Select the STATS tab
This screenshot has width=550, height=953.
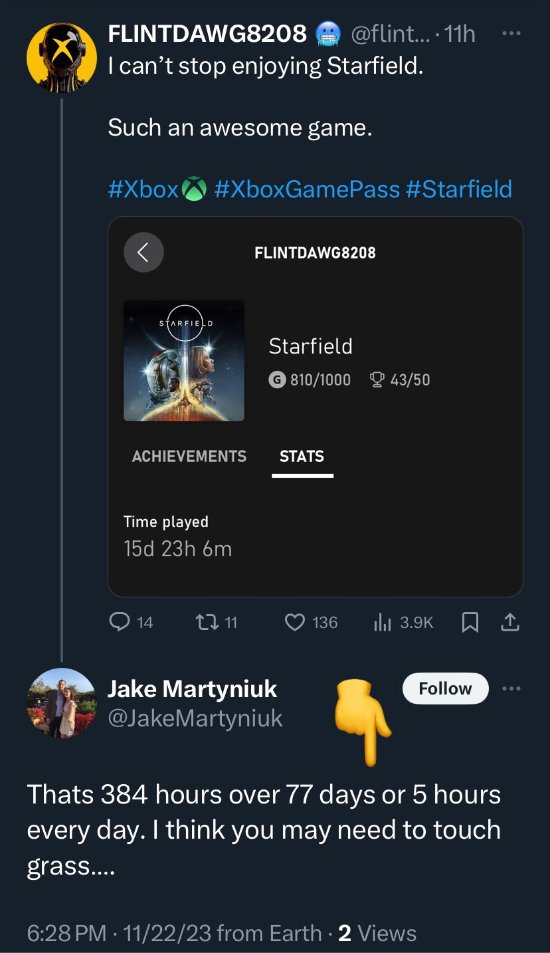(x=302, y=457)
